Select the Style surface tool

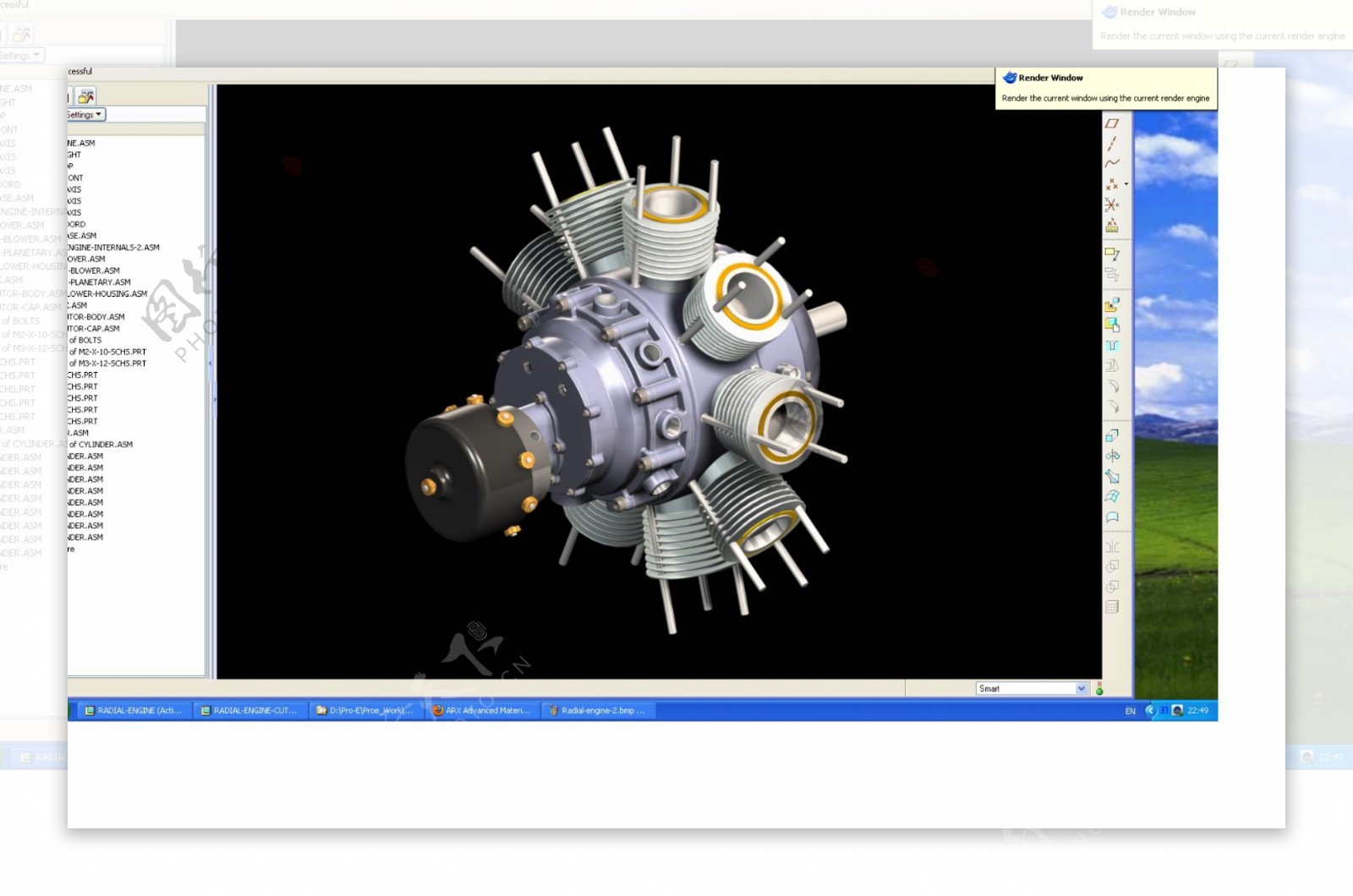(1112, 516)
